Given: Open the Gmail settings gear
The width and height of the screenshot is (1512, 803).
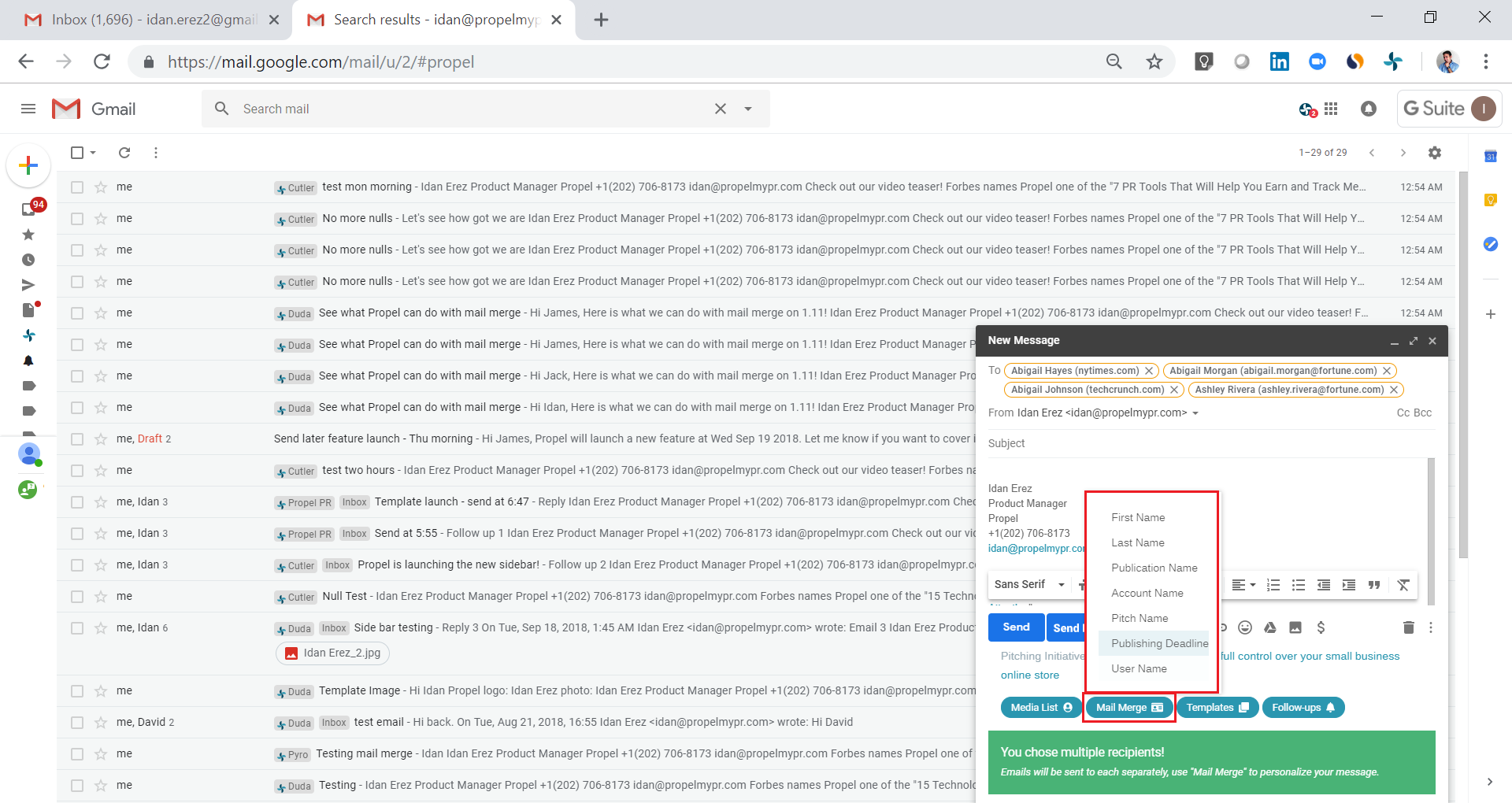Looking at the screenshot, I should [1435, 153].
